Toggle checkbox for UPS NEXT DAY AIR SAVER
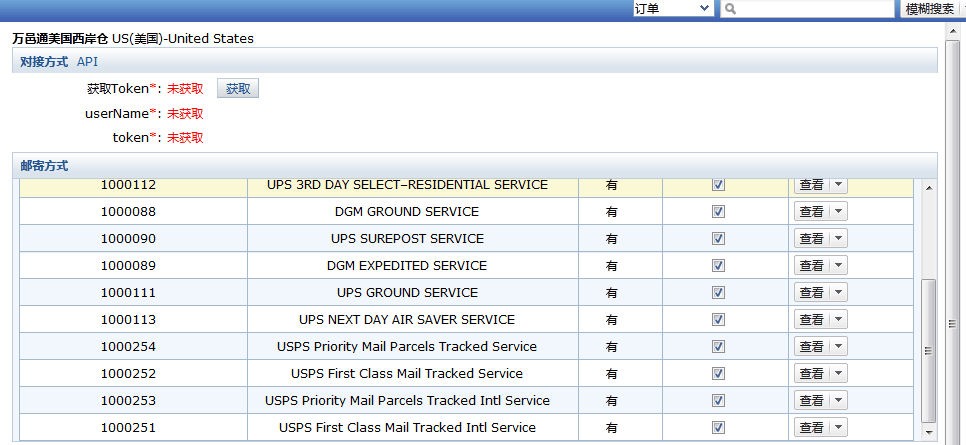This screenshot has width=966, height=445. 718,320
